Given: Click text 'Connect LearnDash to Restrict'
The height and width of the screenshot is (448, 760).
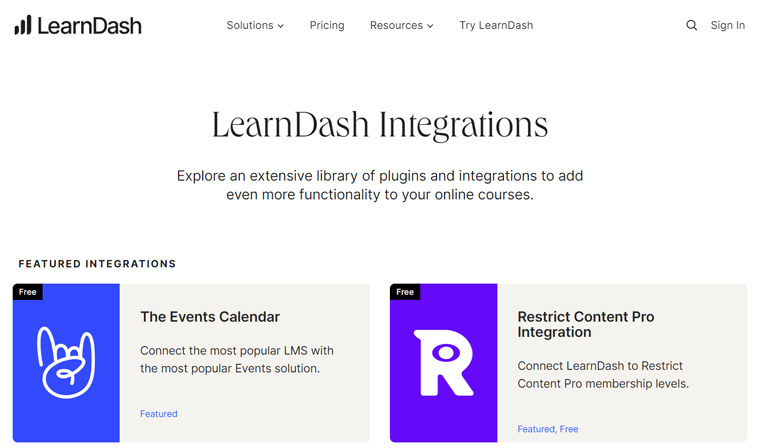Looking at the screenshot, I should tap(600, 366).
